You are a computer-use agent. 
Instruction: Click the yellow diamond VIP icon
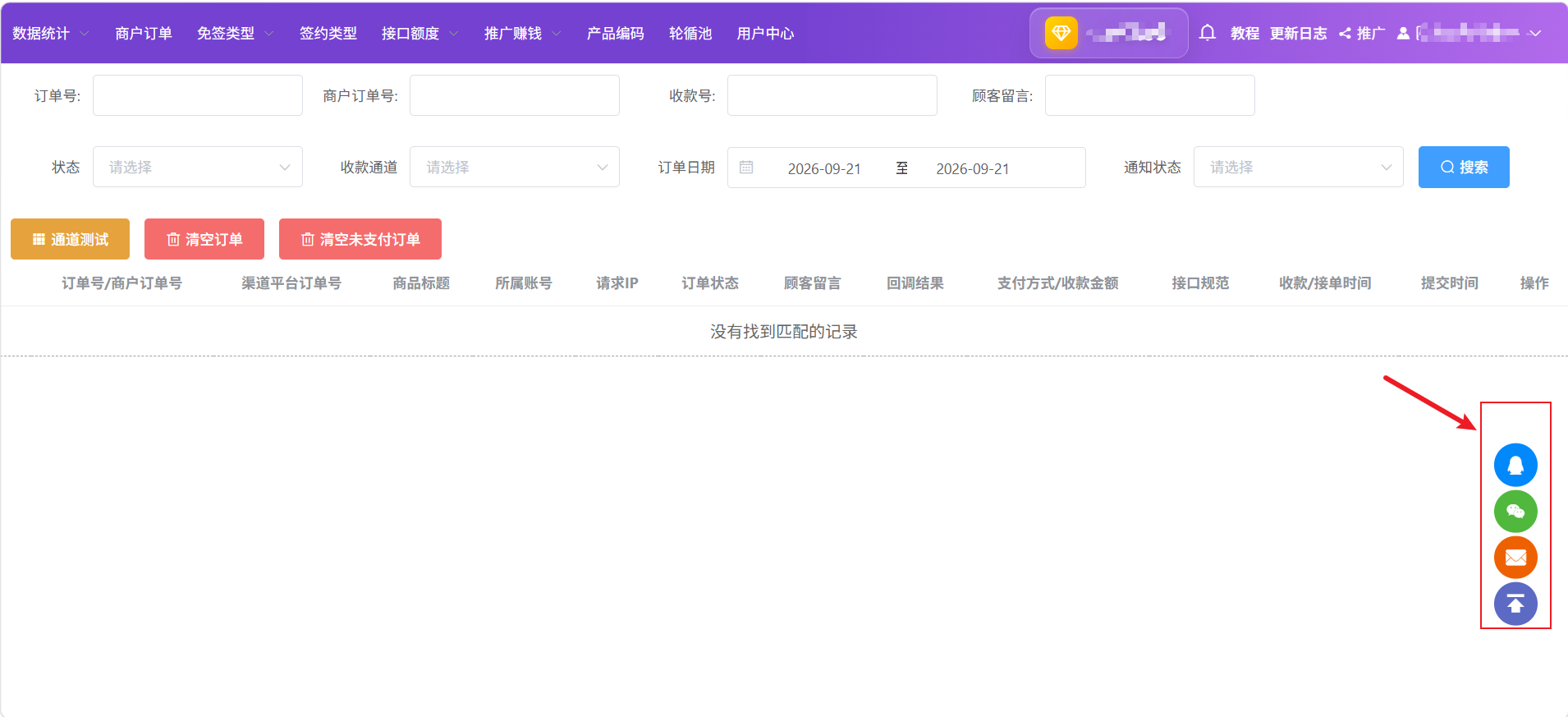[x=1061, y=33]
